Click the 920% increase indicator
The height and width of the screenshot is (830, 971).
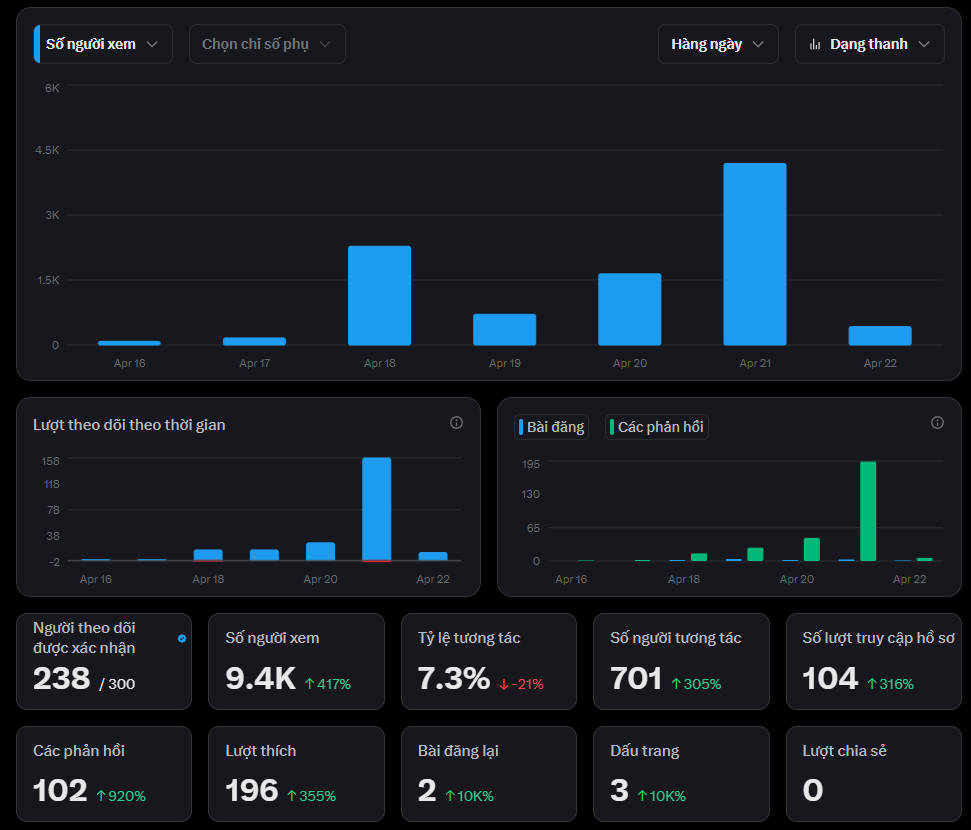(x=121, y=796)
